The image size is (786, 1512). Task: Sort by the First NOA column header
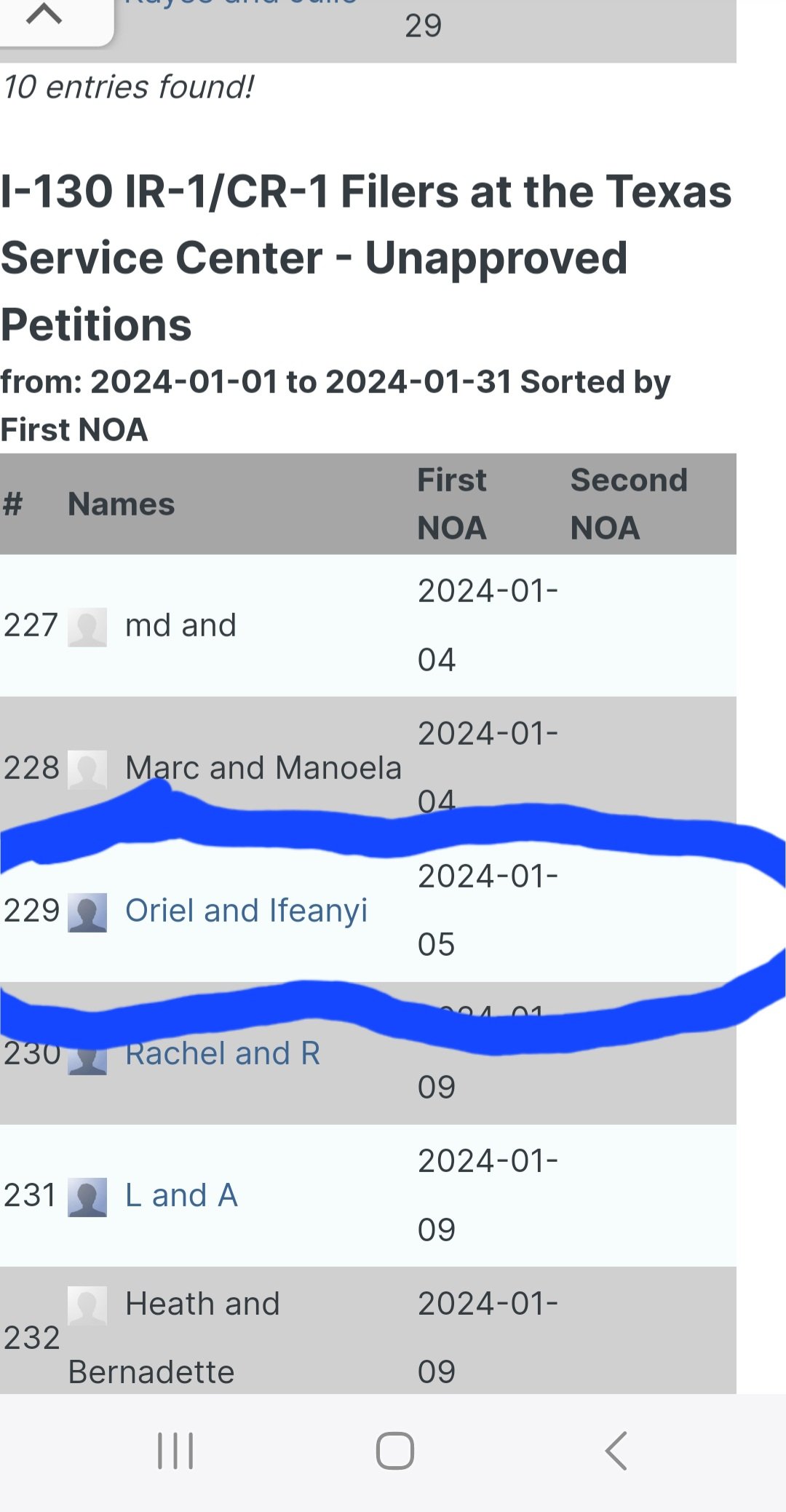coord(452,504)
